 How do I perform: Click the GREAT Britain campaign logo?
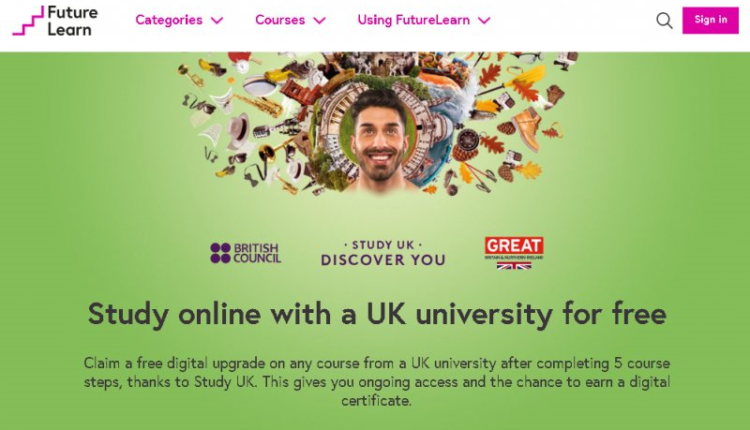tap(514, 253)
